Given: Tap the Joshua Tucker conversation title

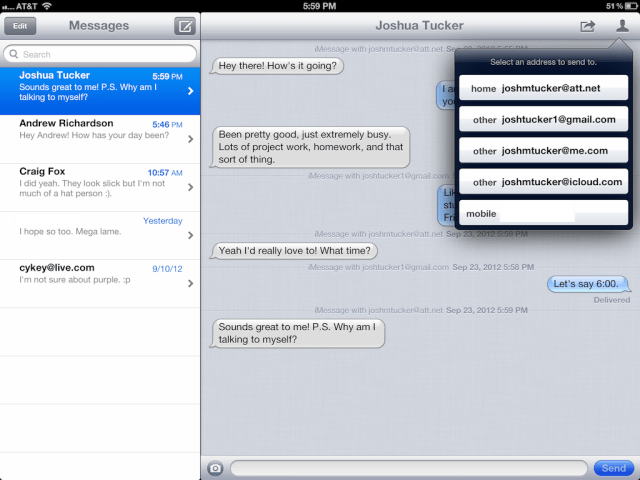Looking at the screenshot, I should tap(419, 26).
